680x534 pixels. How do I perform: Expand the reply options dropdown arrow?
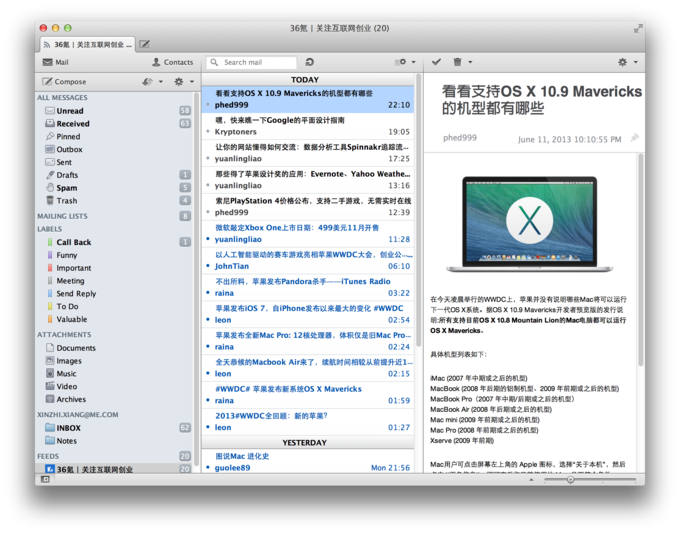pyautogui.click(x=160, y=82)
